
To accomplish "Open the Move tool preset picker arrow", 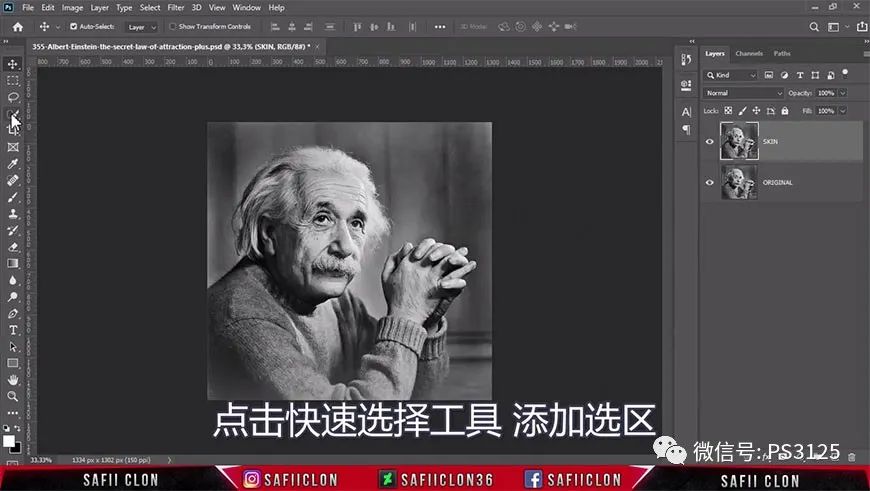I will tap(57, 27).
